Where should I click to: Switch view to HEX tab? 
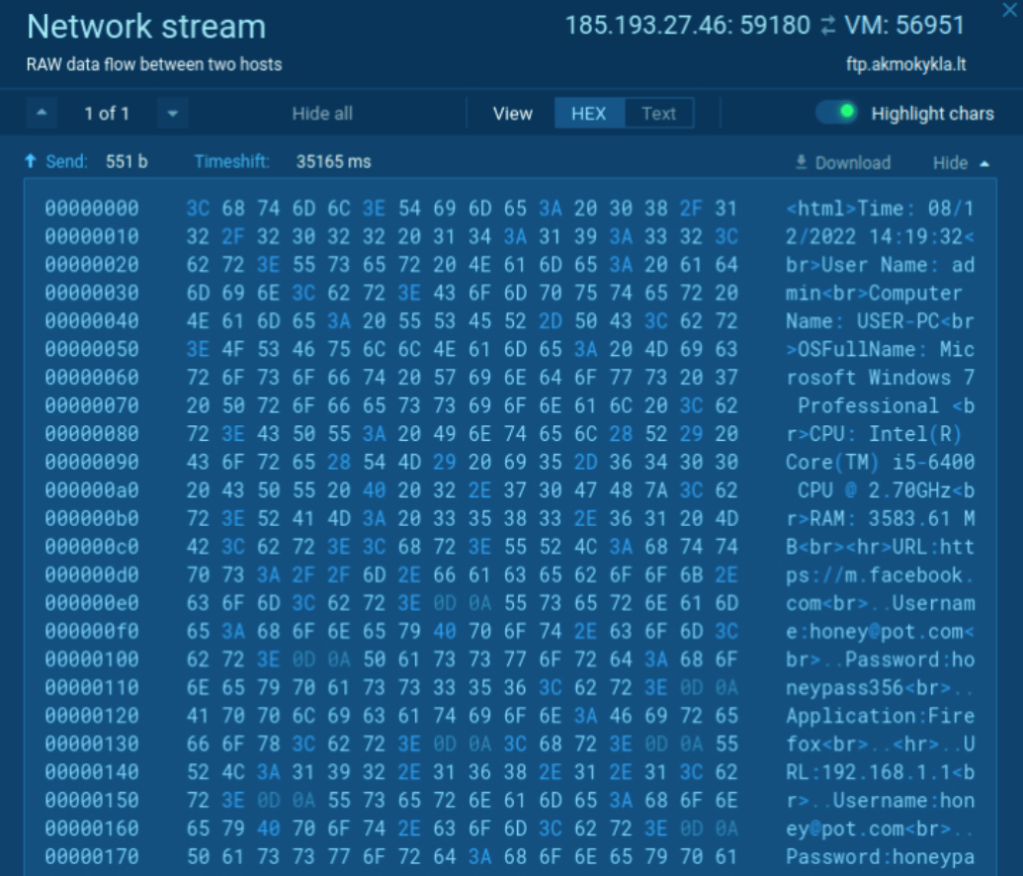(x=588, y=113)
